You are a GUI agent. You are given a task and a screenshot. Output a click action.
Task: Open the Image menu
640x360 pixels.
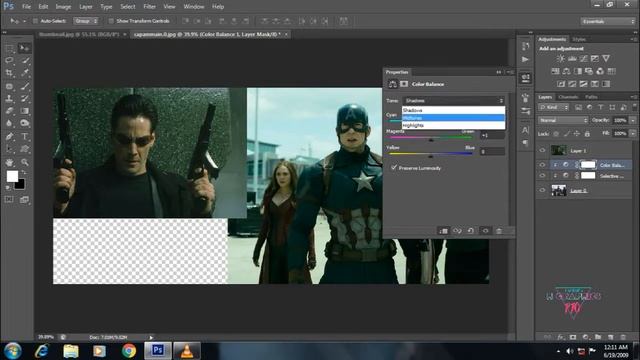63,7
